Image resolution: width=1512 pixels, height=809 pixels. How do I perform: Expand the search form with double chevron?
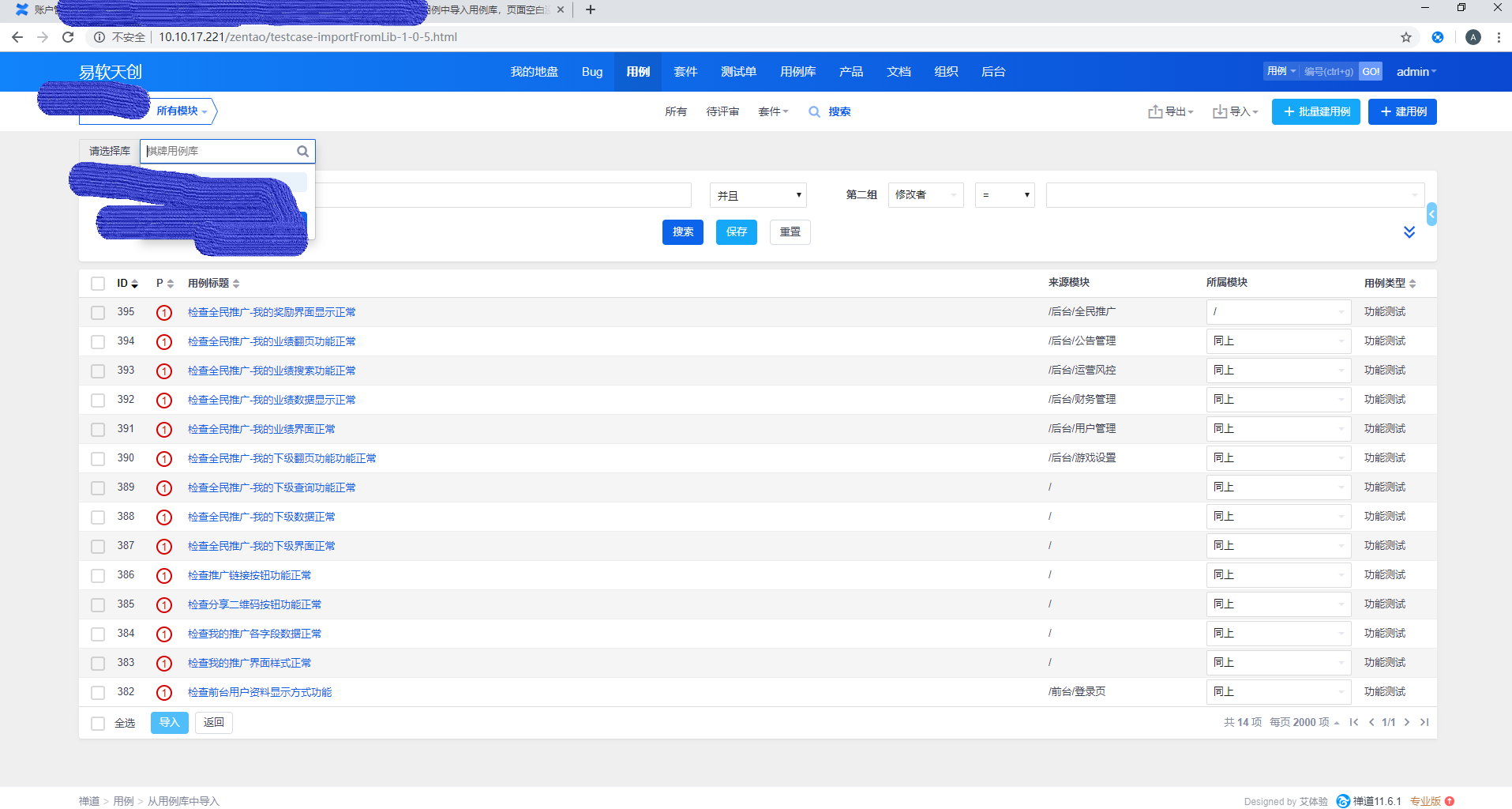[x=1409, y=232]
